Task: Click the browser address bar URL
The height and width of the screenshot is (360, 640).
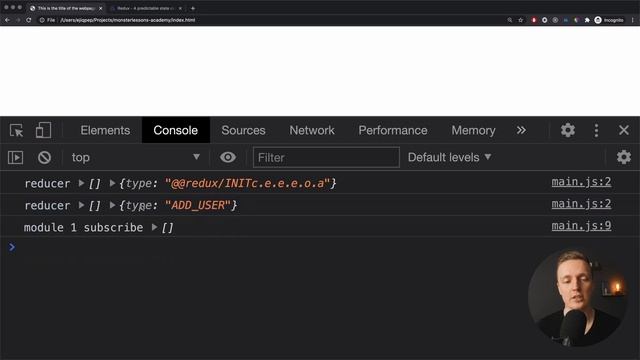Action: tap(128, 20)
